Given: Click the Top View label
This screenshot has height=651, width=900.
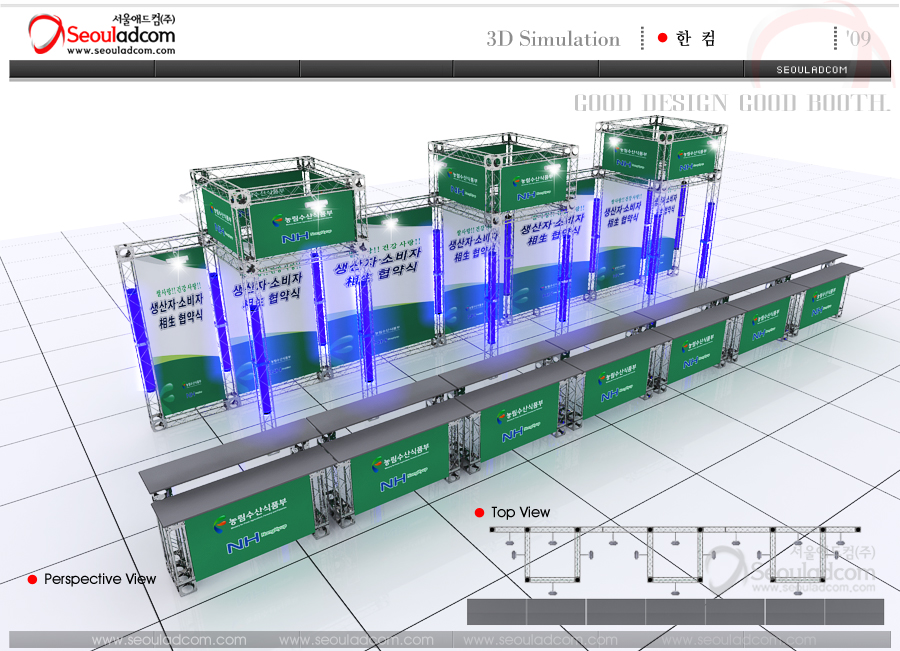Looking at the screenshot, I should (521, 513).
